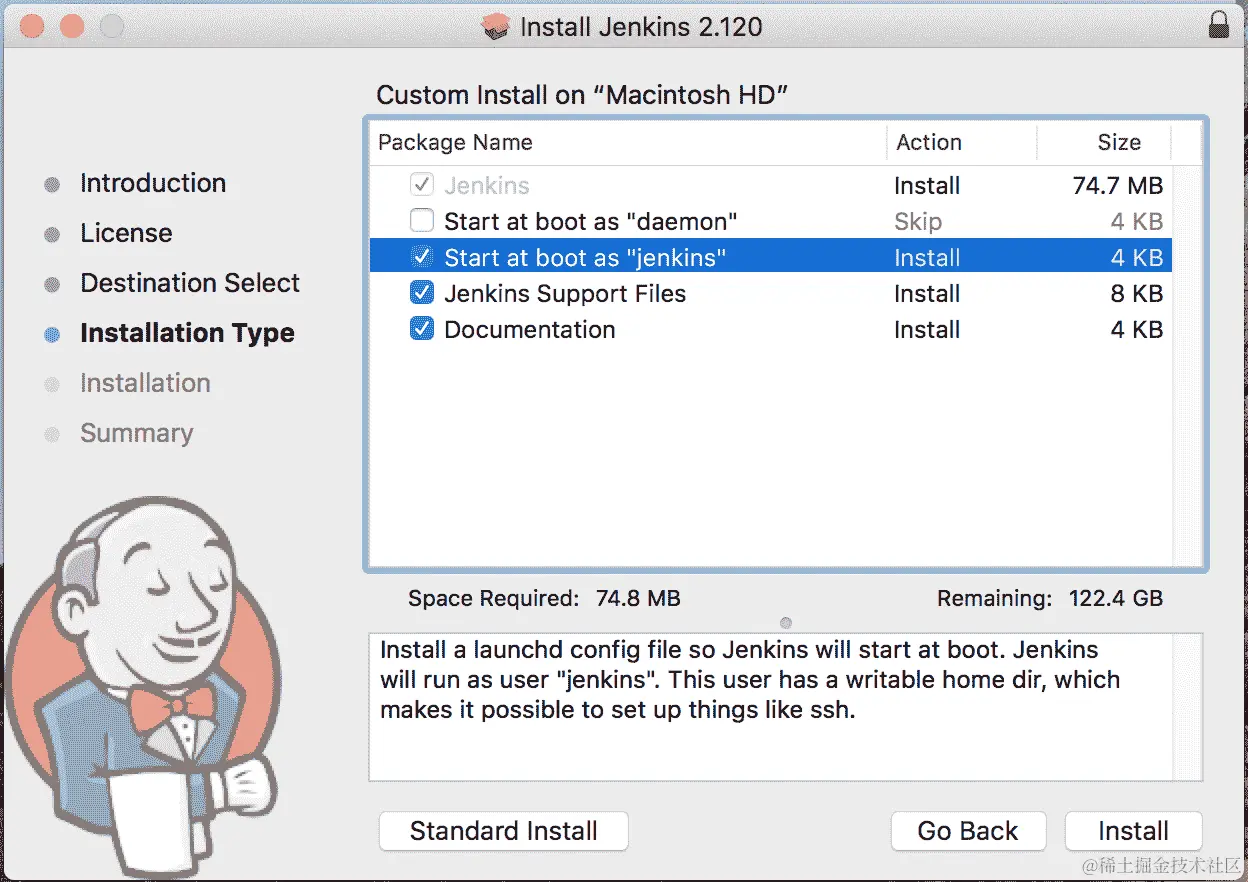The height and width of the screenshot is (882, 1248).
Task: Close the installer window with red button
Action: pyautogui.click(x=32, y=26)
